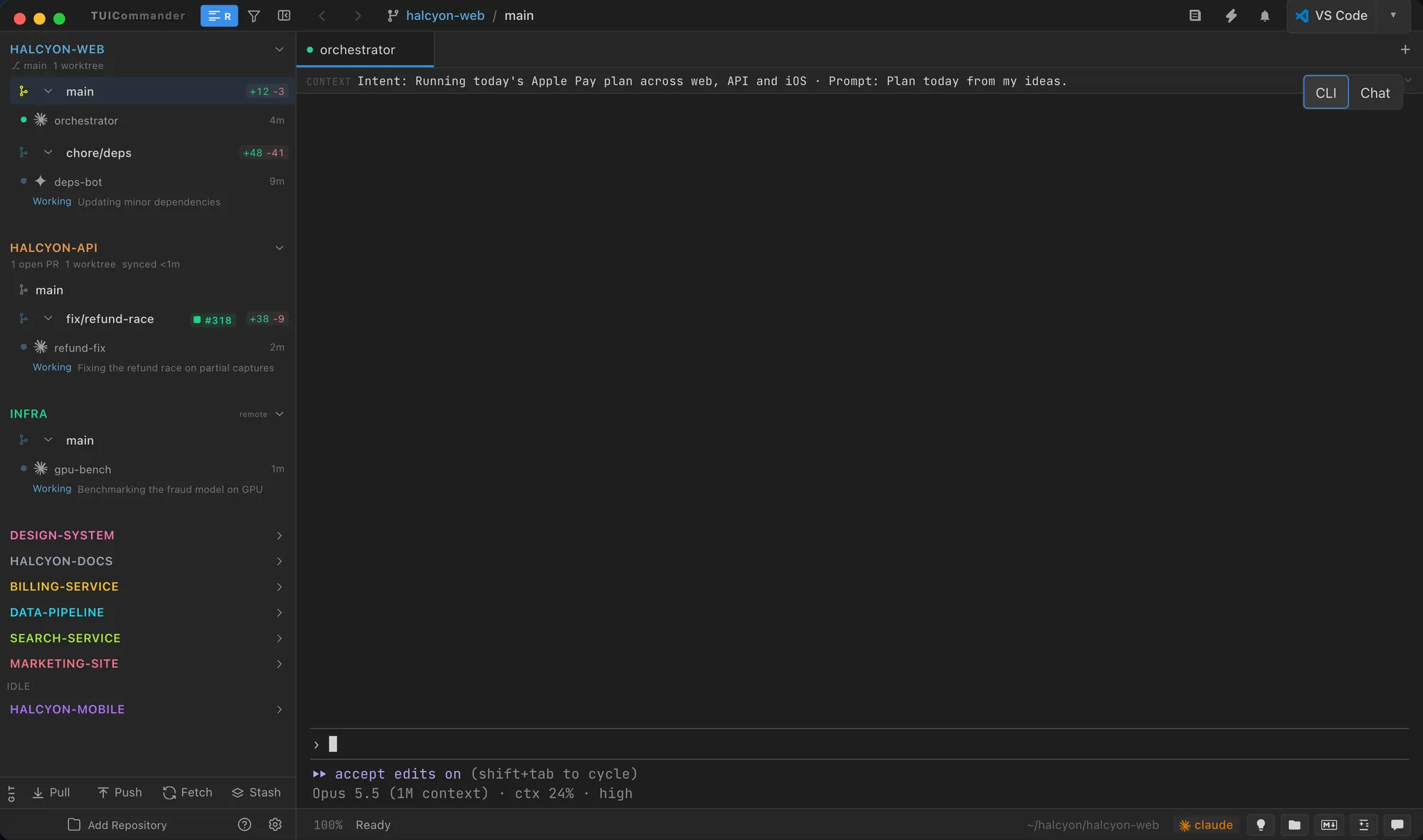Click branch icon next to halcyon-api main

coord(23,290)
